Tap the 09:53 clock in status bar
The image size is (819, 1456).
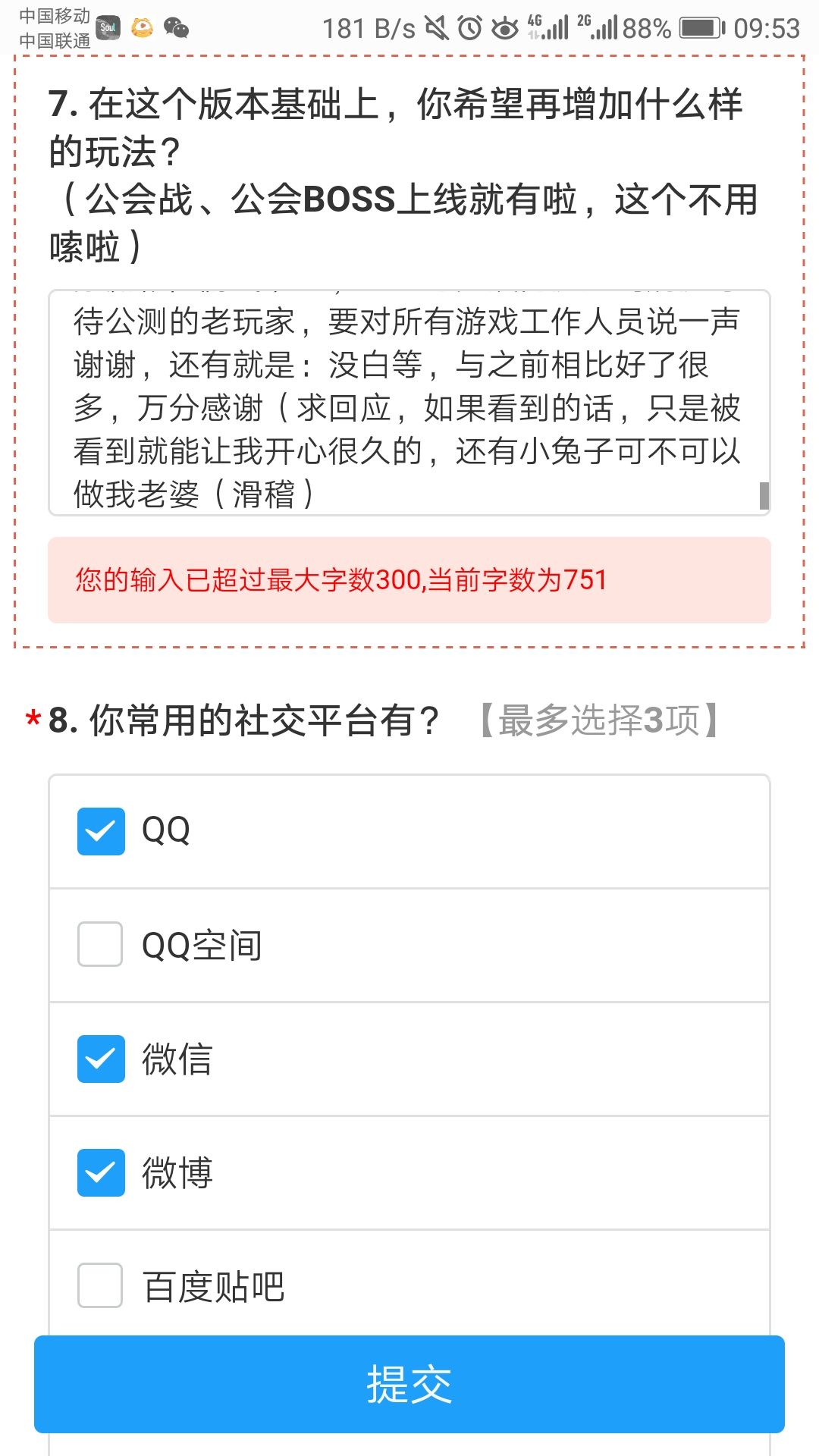[x=767, y=29]
